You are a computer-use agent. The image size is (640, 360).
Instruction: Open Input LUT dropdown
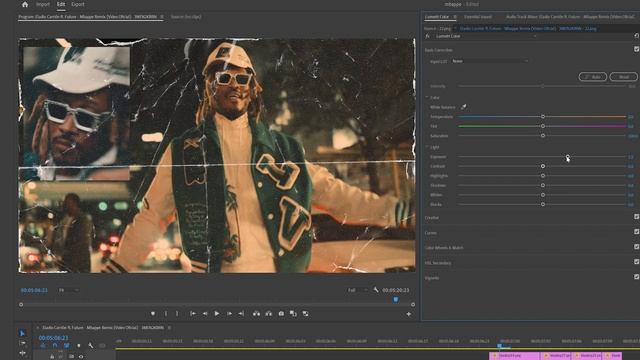490,61
